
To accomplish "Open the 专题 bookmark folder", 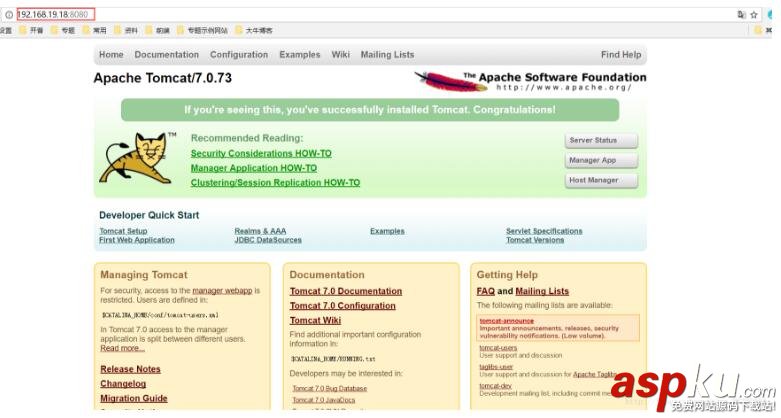I will tap(63, 30).
